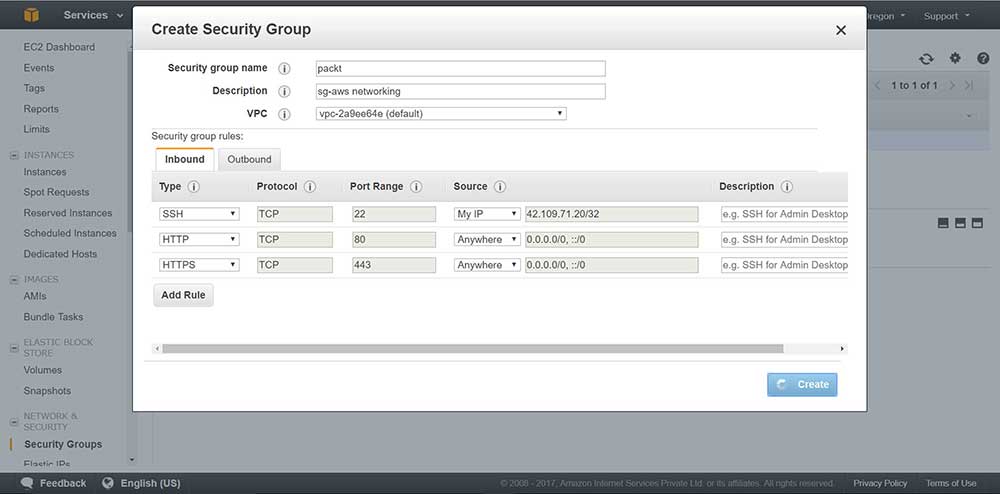Image resolution: width=1000 pixels, height=494 pixels.
Task: Open the help question mark icon
Action: (983, 59)
